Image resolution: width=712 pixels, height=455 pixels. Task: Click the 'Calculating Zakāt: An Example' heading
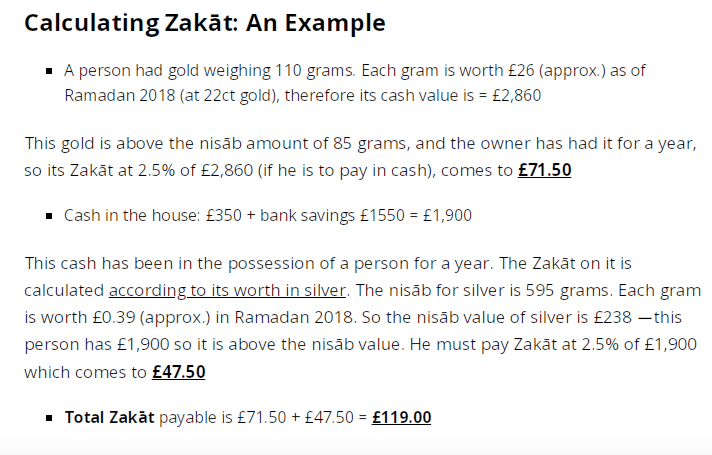pos(205,23)
